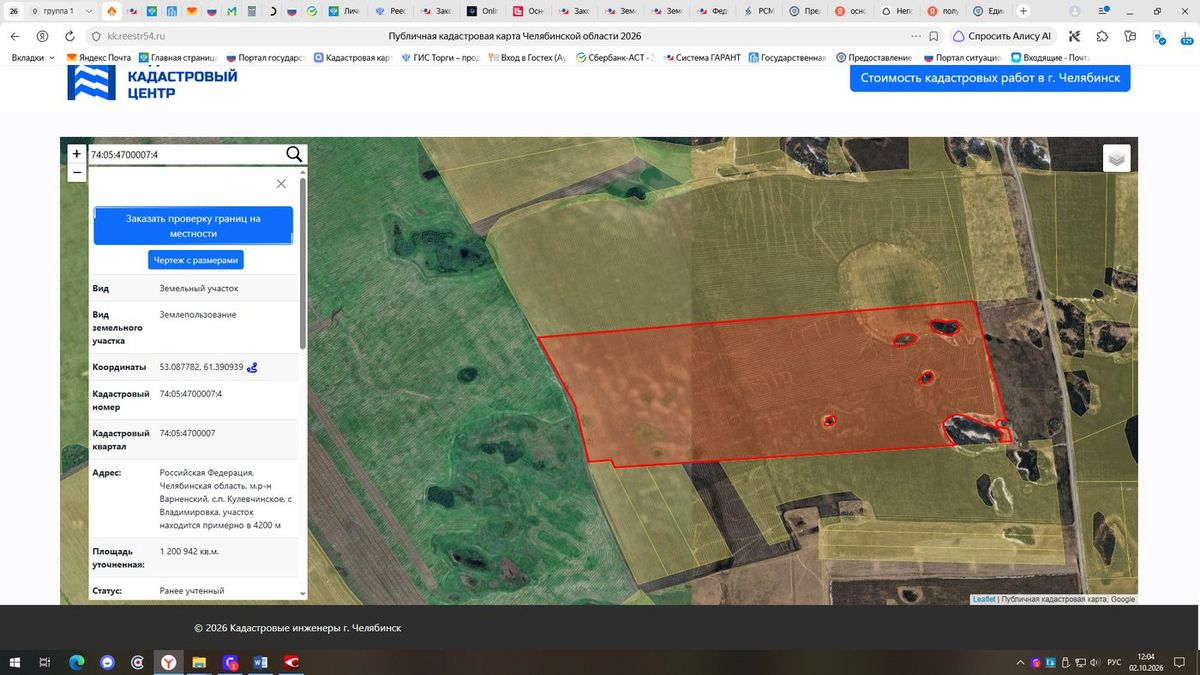Ask Alice AI via 'Спросить Алису AI'

point(1002,36)
